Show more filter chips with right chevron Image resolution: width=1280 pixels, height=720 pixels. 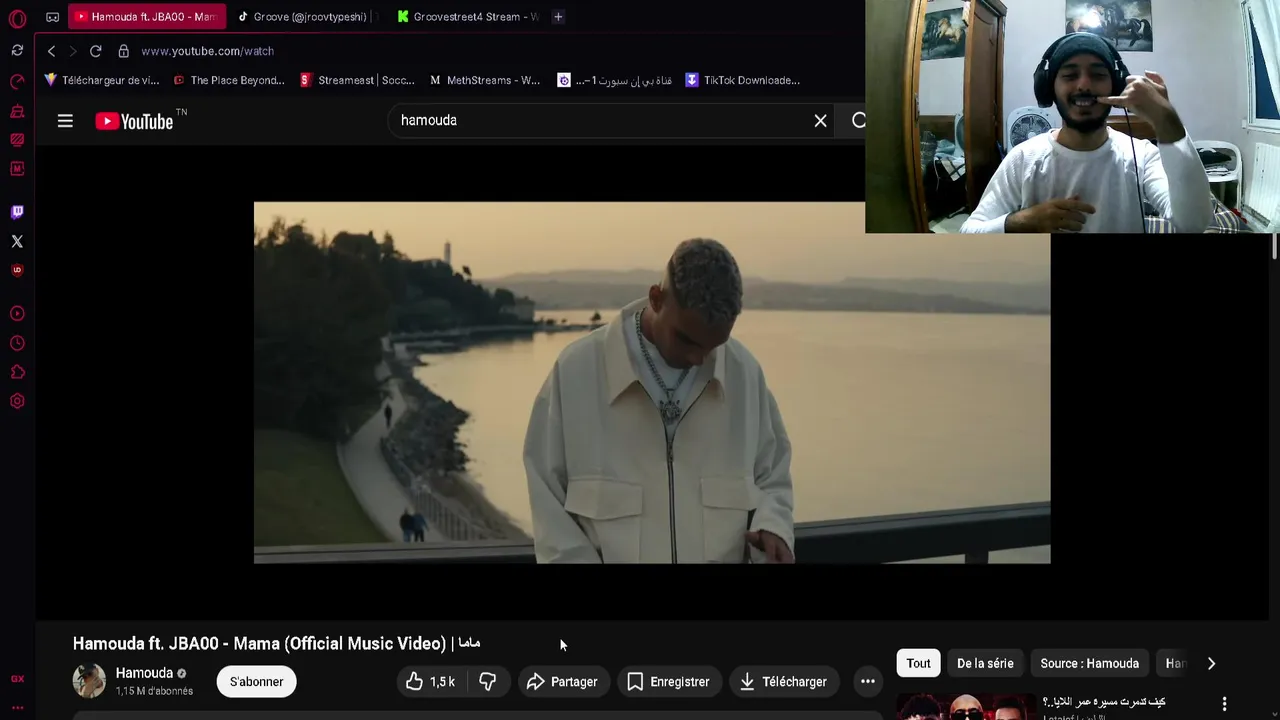click(1211, 663)
